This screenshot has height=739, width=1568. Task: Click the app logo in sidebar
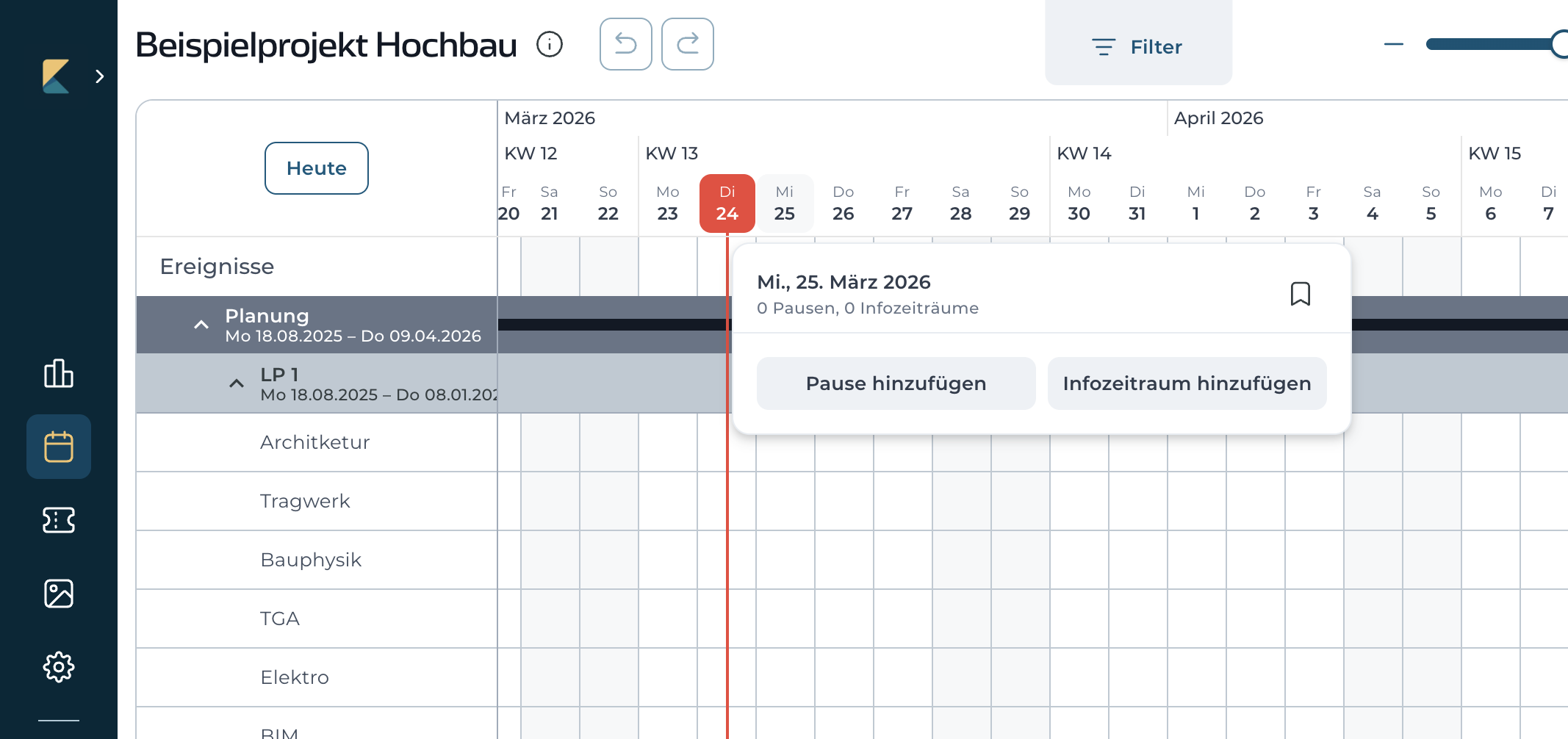(56, 76)
